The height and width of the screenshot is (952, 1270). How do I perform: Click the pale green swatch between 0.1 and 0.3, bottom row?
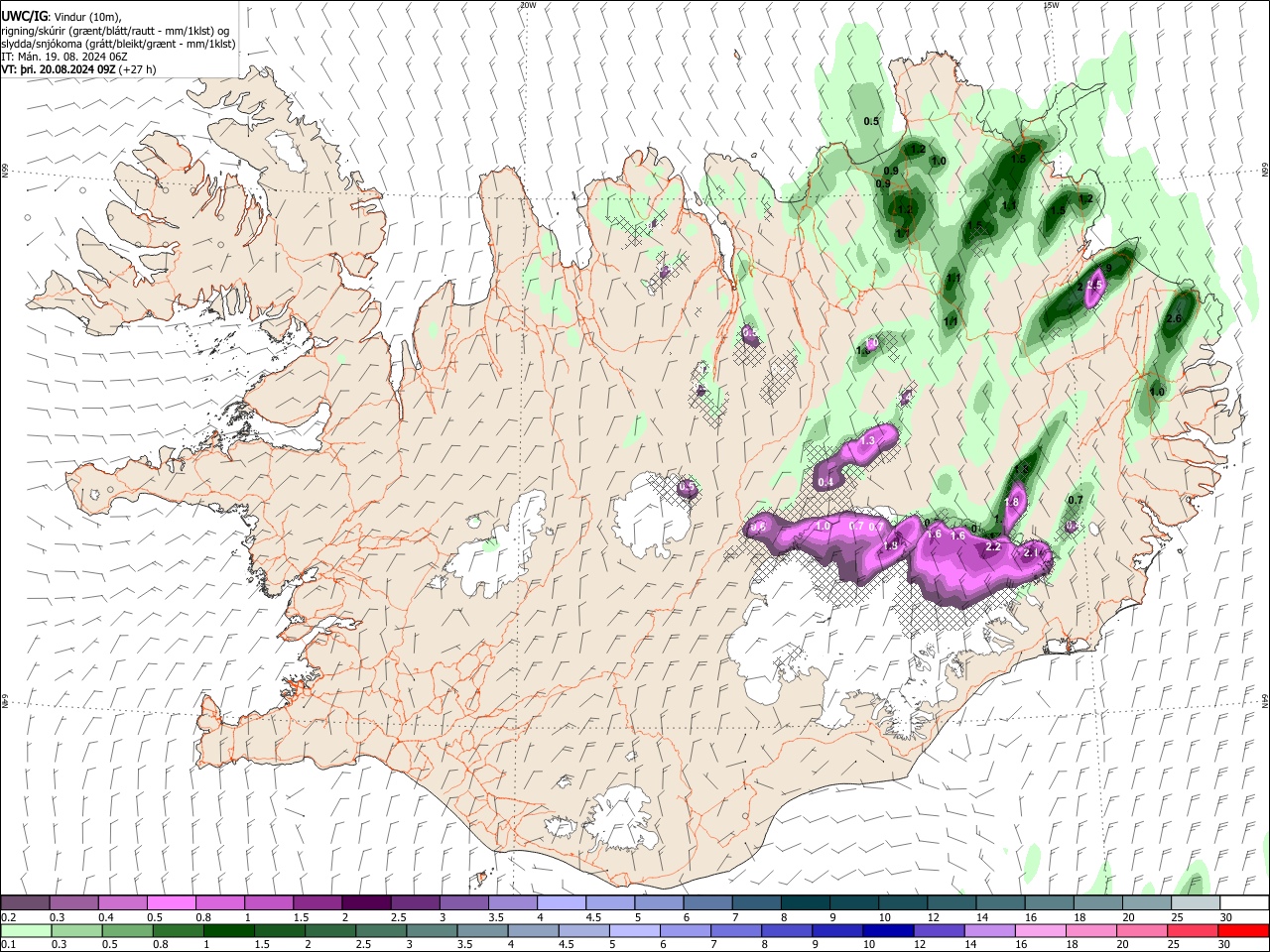pos(25,930)
